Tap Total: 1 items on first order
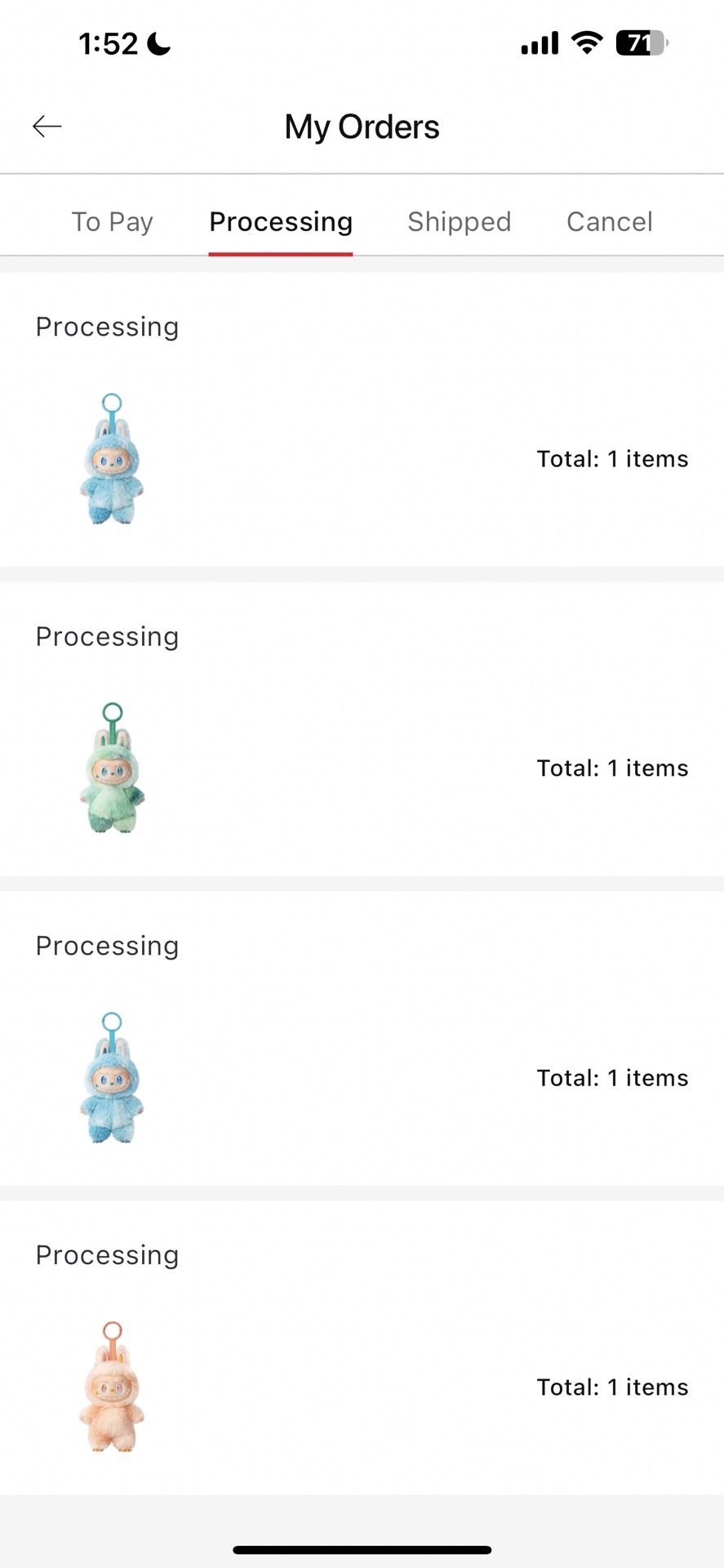 [612, 459]
